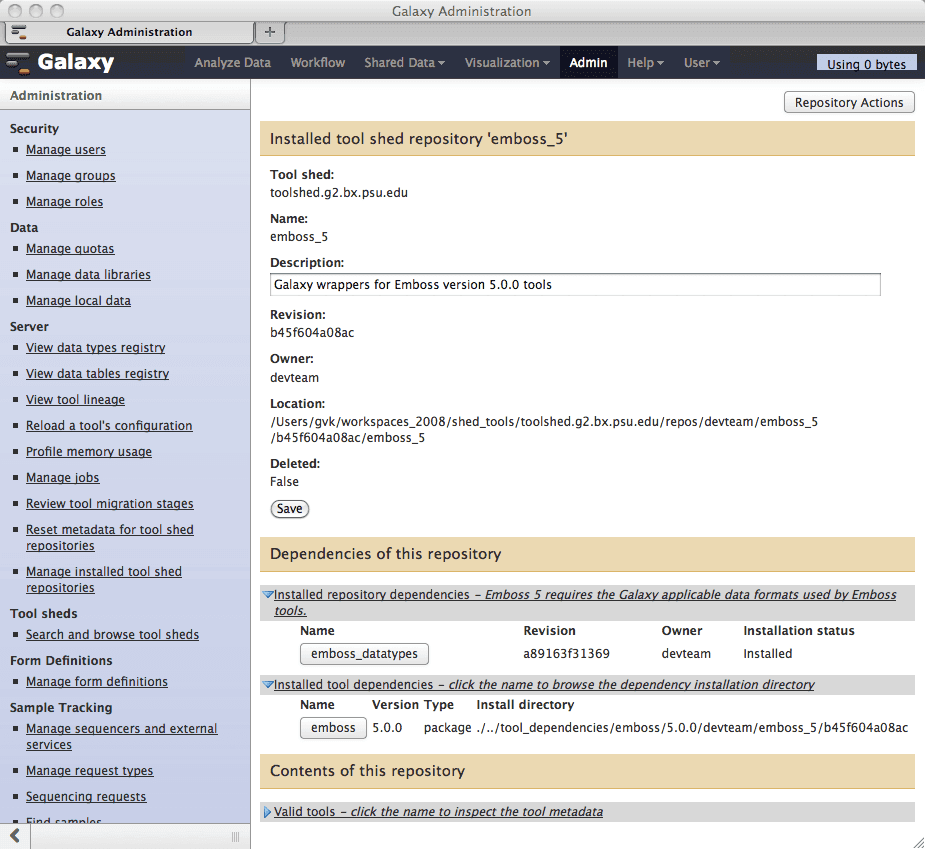Open the Visualization dropdown menu
925x849 pixels.
506,63
